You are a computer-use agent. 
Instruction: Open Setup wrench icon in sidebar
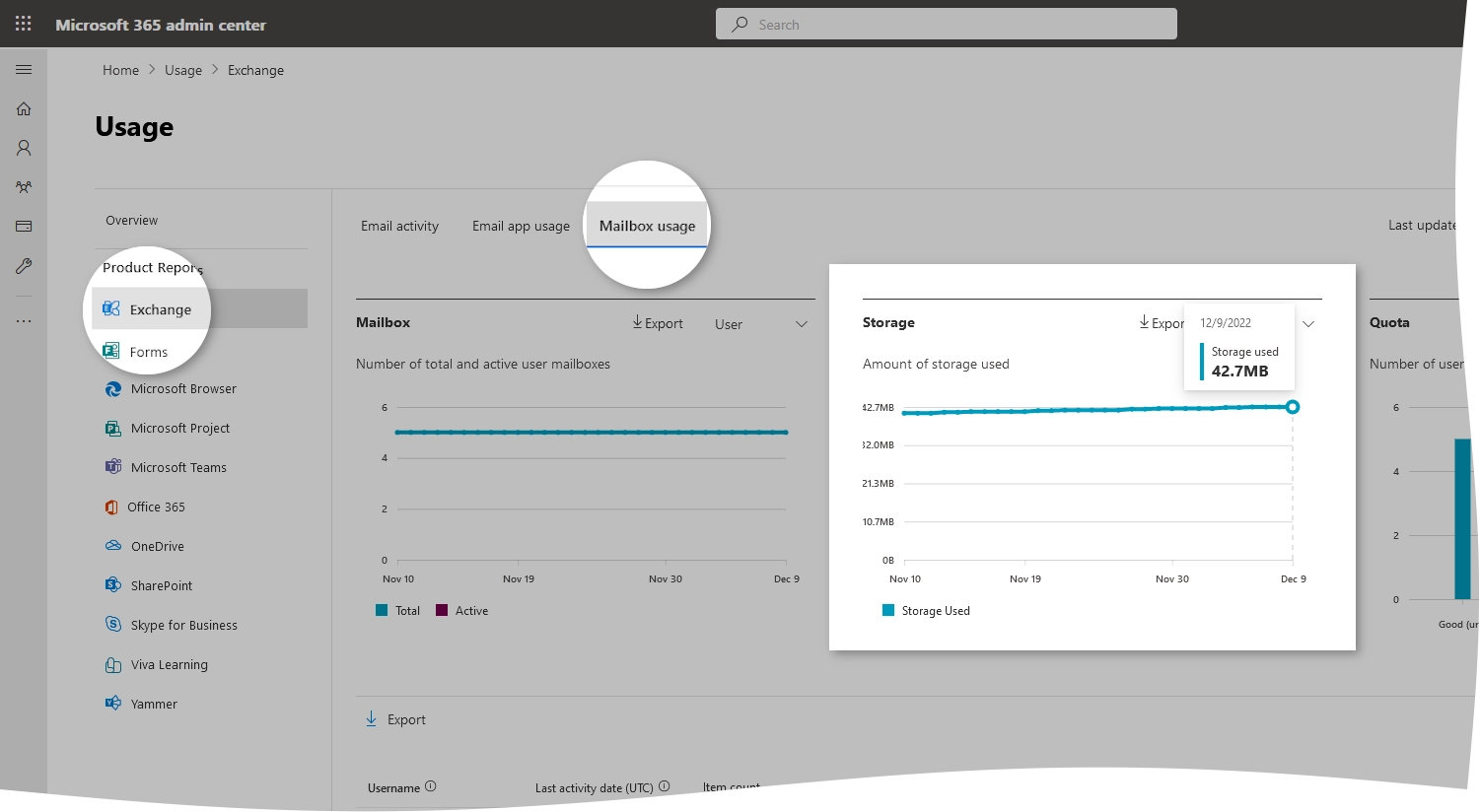pos(24,266)
